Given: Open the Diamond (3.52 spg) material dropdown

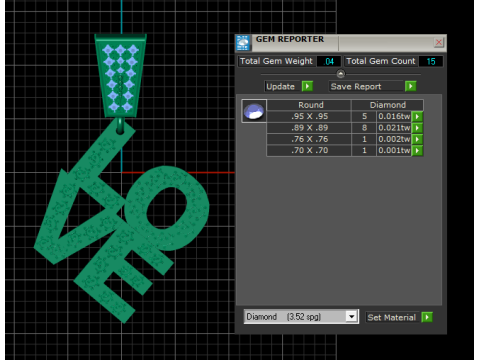Looking at the screenshot, I should pyautogui.click(x=351, y=317).
